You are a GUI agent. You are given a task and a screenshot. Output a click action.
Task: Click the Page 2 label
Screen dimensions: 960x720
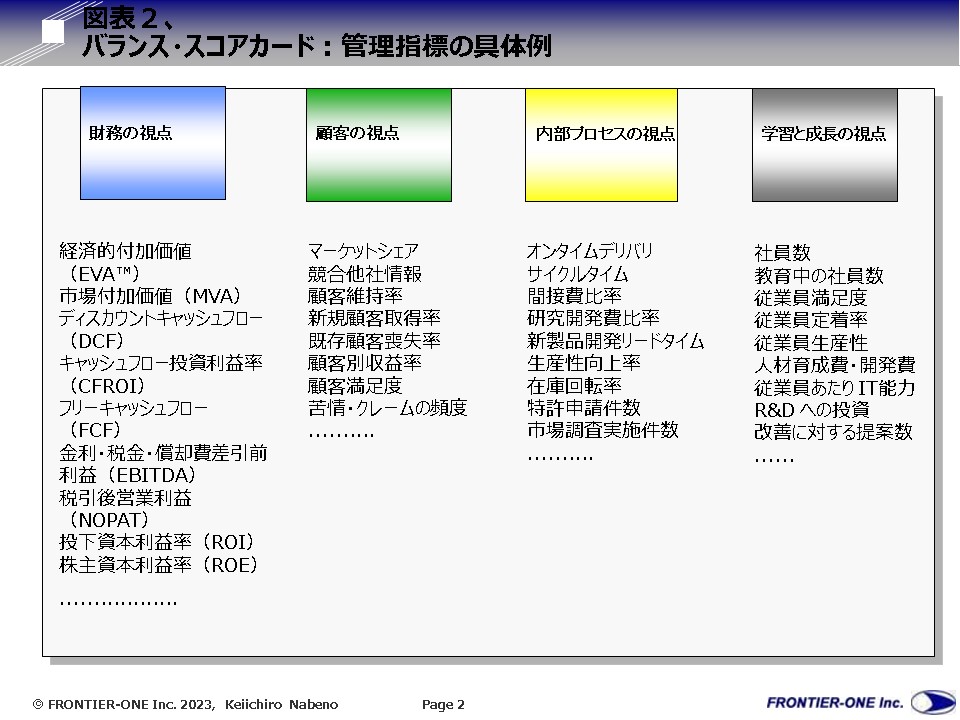point(443,705)
